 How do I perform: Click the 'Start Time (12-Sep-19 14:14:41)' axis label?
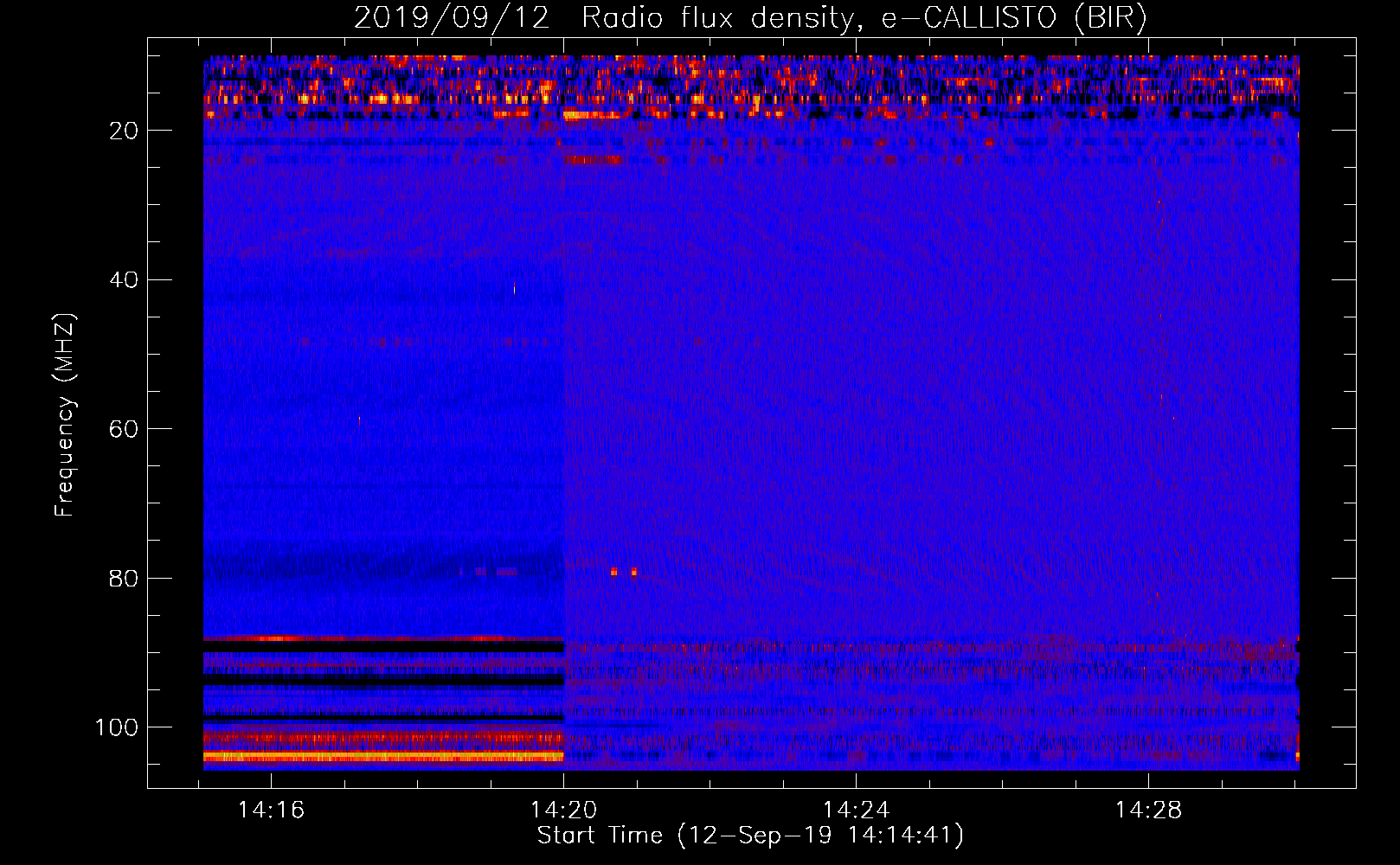coord(750,836)
